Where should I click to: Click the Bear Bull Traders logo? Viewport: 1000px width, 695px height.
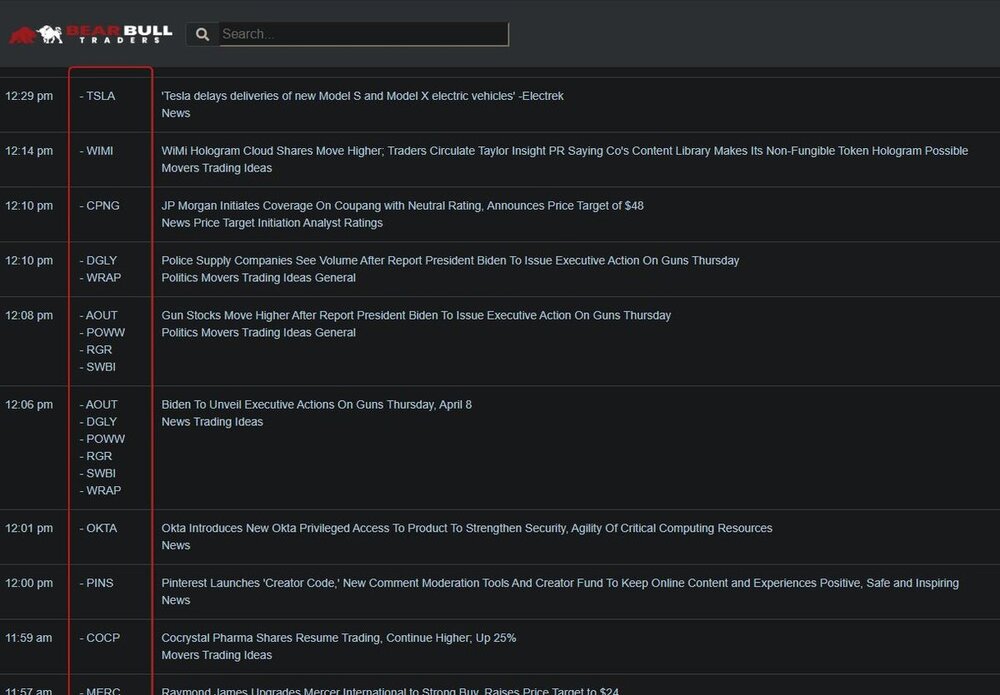tap(90, 34)
